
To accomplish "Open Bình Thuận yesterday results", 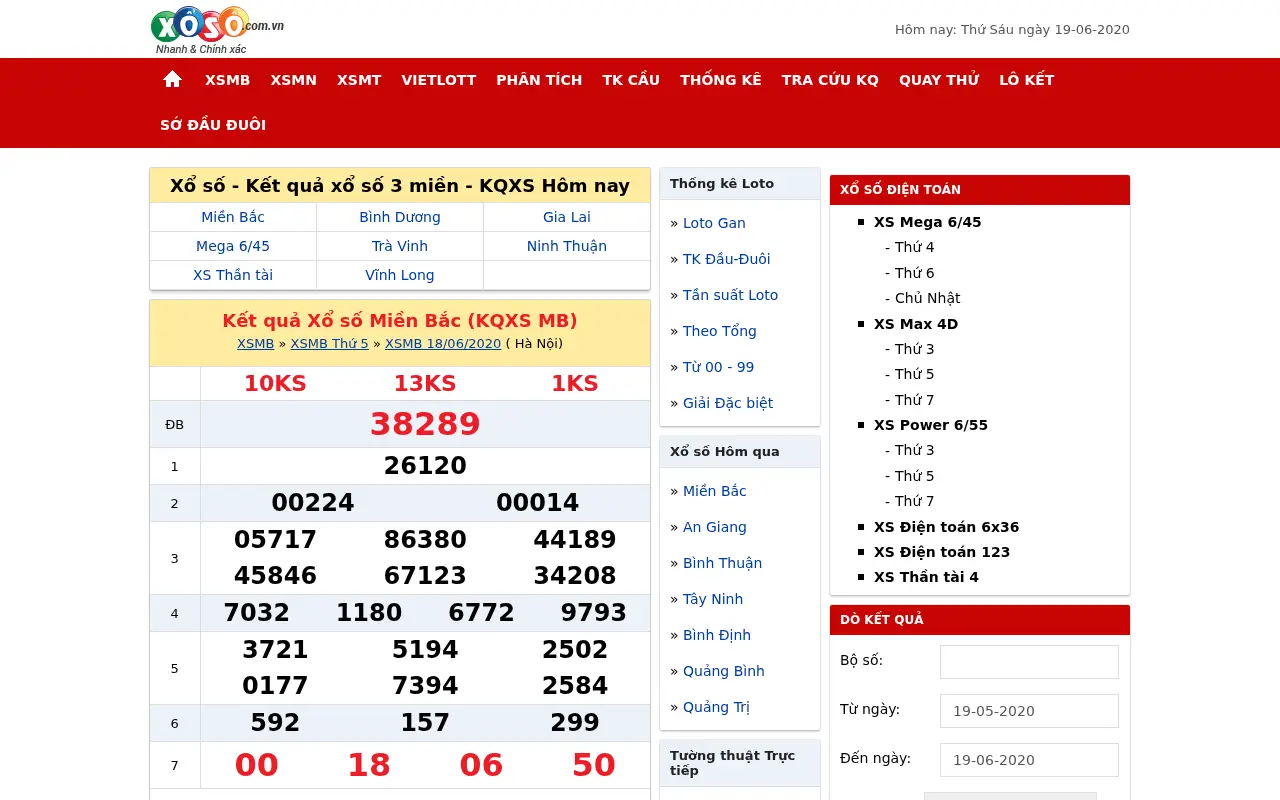I will (722, 563).
